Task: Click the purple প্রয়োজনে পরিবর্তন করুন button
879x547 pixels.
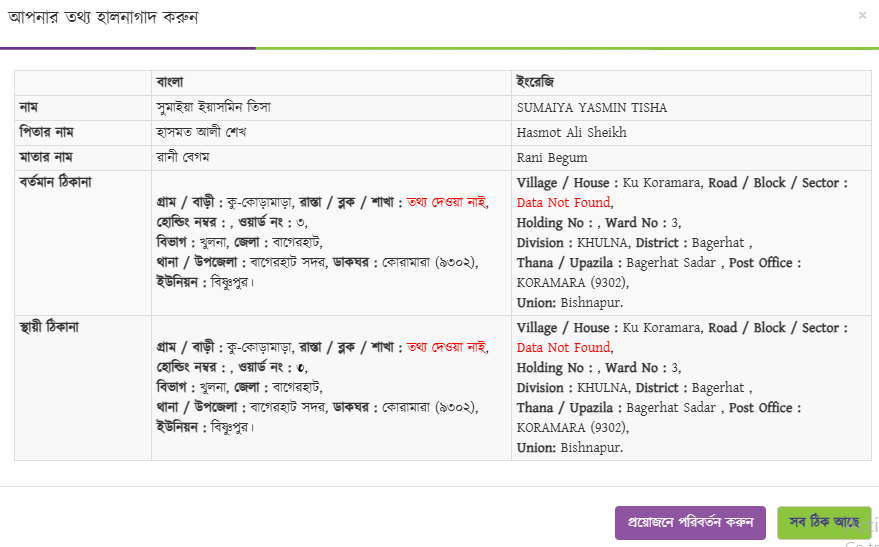Action: point(690,522)
